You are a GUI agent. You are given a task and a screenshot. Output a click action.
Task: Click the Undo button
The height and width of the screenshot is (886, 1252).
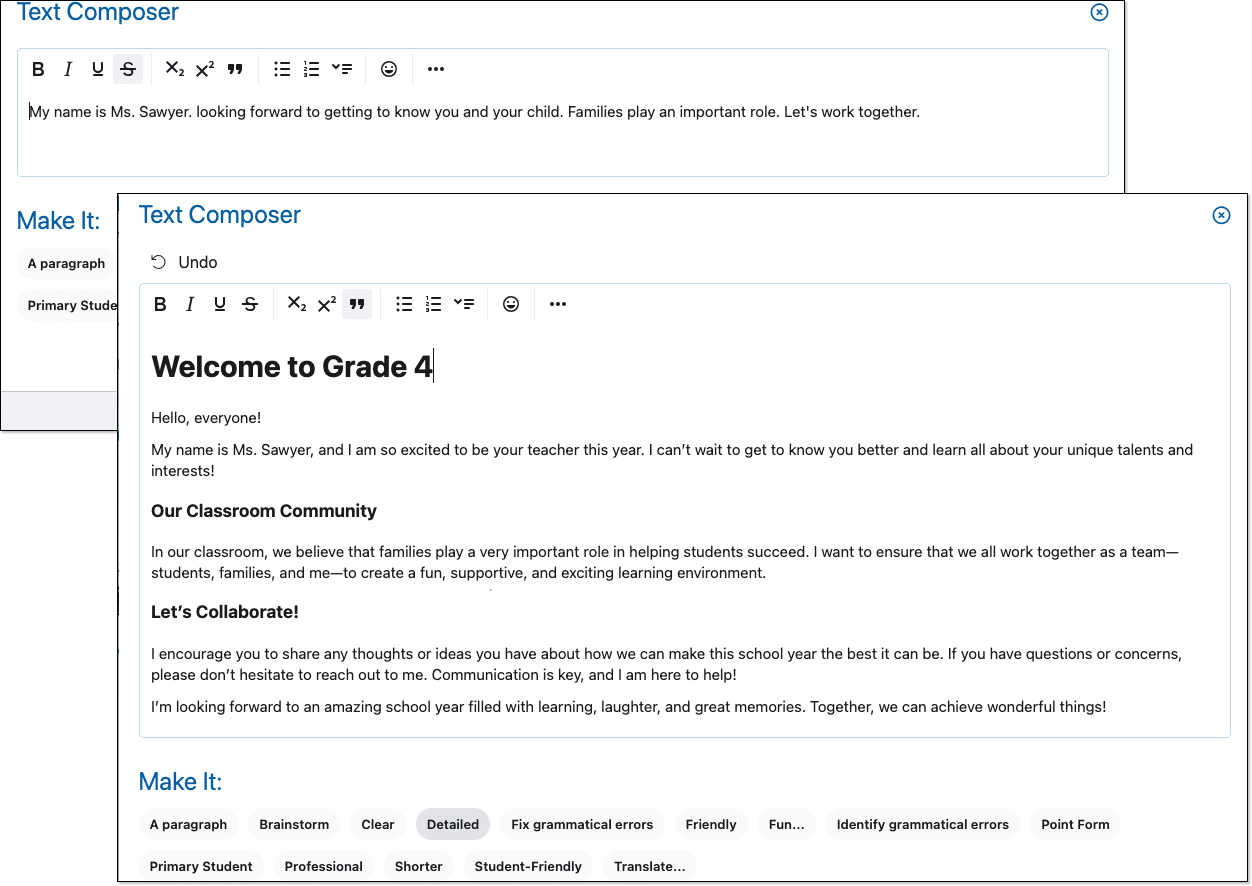(184, 262)
